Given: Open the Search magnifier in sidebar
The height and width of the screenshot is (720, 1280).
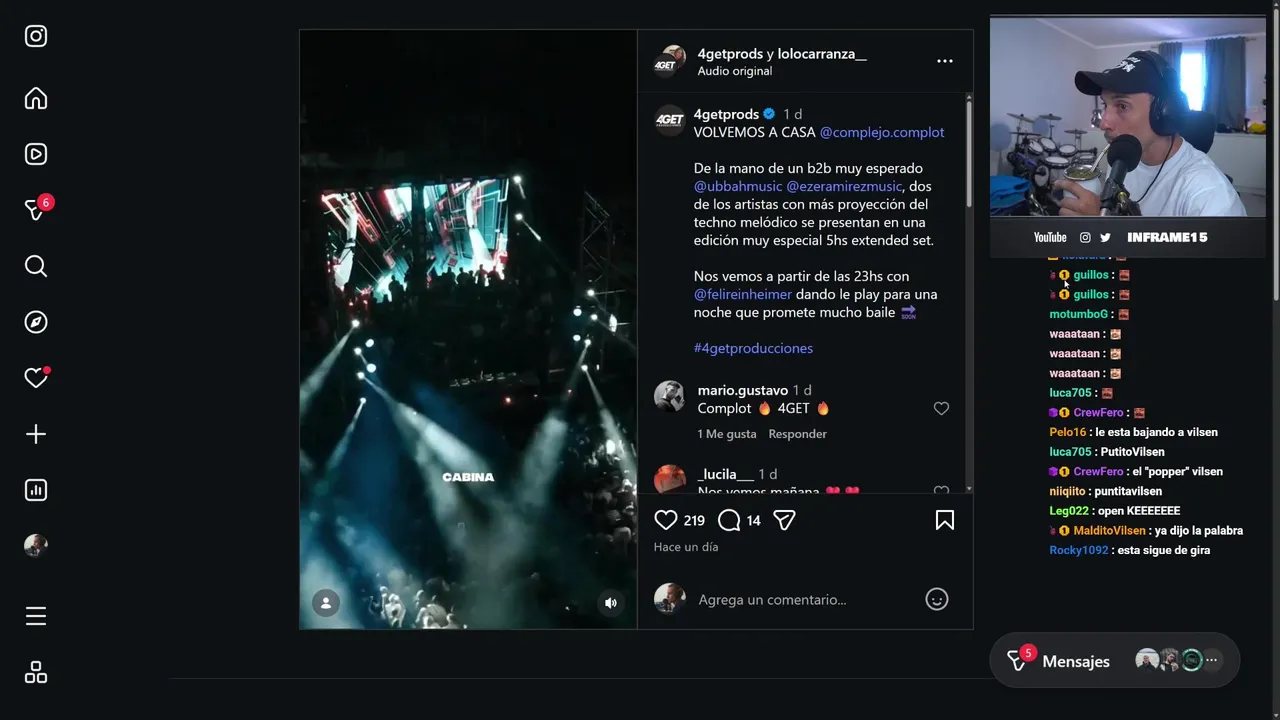Looking at the screenshot, I should tap(36, 266).
